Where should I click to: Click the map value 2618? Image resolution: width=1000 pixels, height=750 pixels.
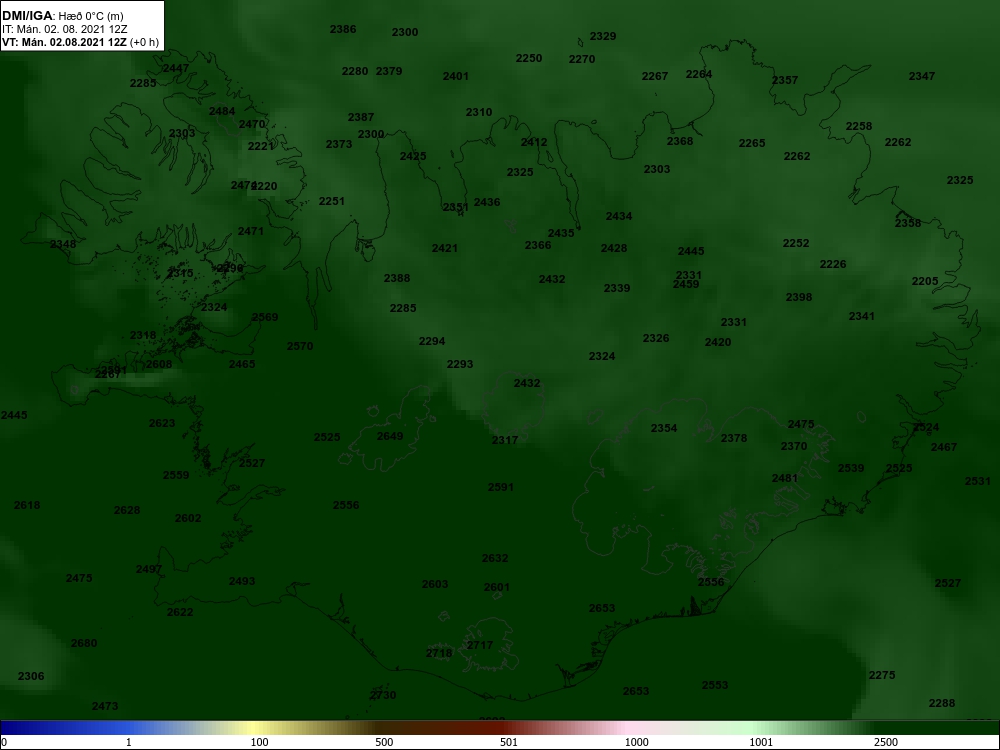pyautogui.click(x=27, y=505)
